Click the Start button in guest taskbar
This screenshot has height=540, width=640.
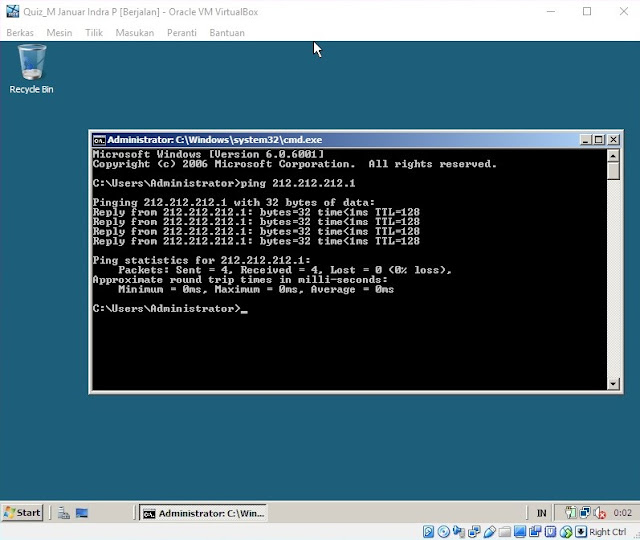point(22,513)
